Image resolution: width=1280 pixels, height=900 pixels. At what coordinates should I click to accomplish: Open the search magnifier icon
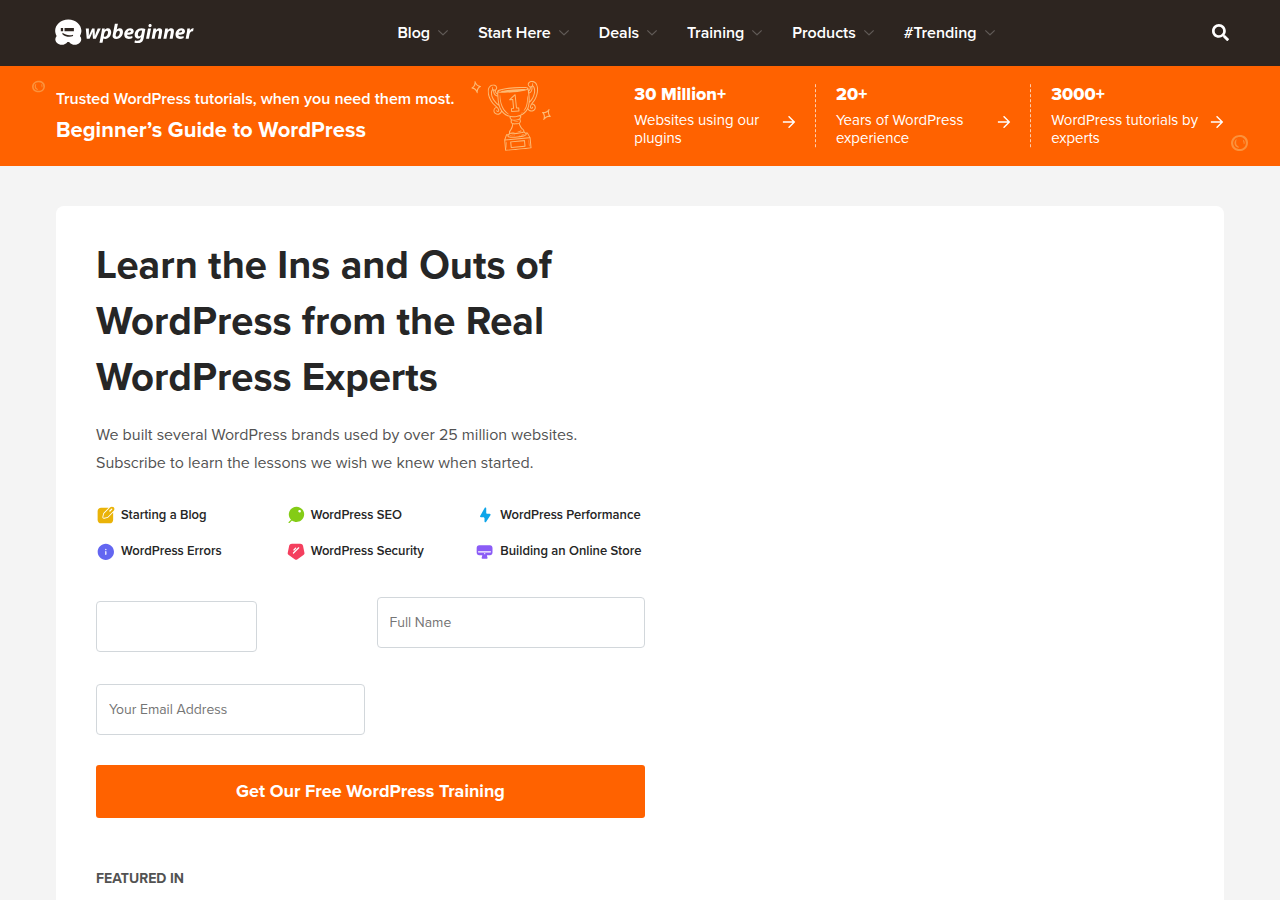[x=1220, y=32]
